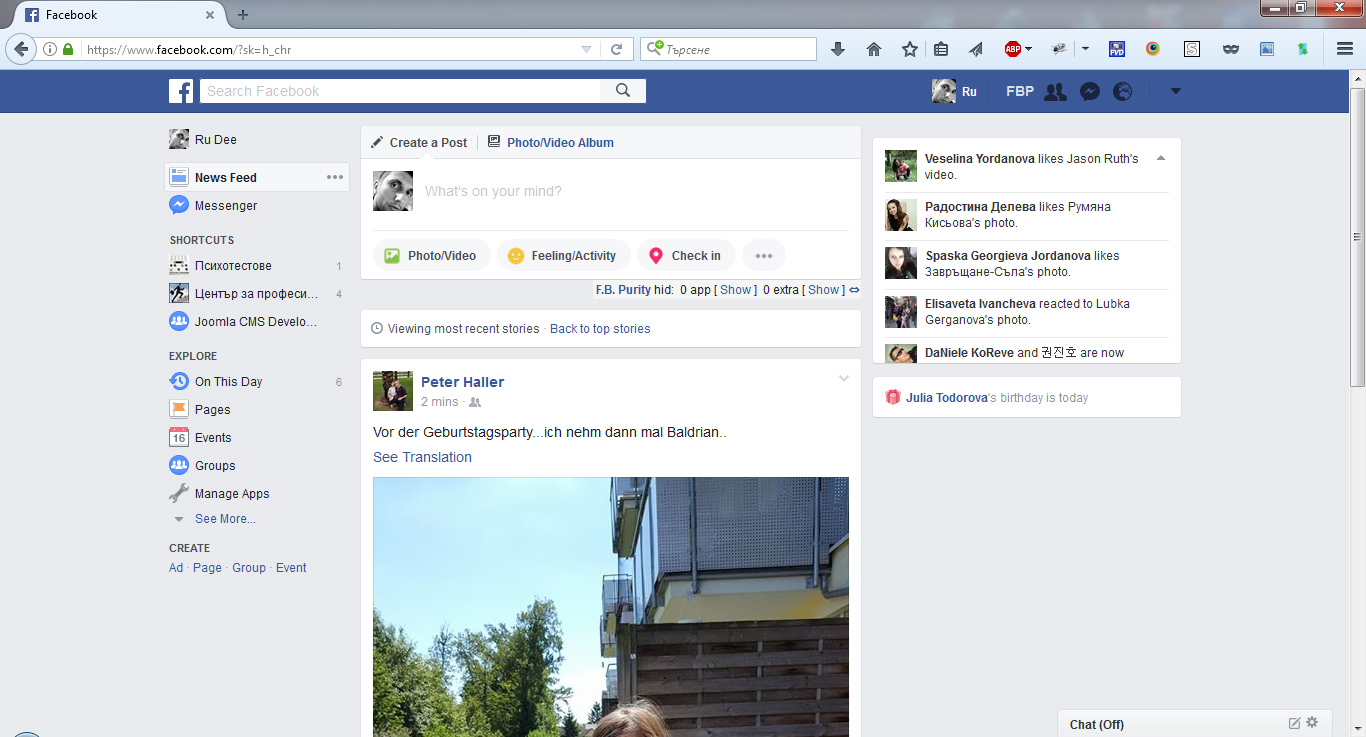Image resolution: width=1366 pixels, height=737 pixels.
Task: Expand the account menu arrow in header
Action: point(1176,91)
